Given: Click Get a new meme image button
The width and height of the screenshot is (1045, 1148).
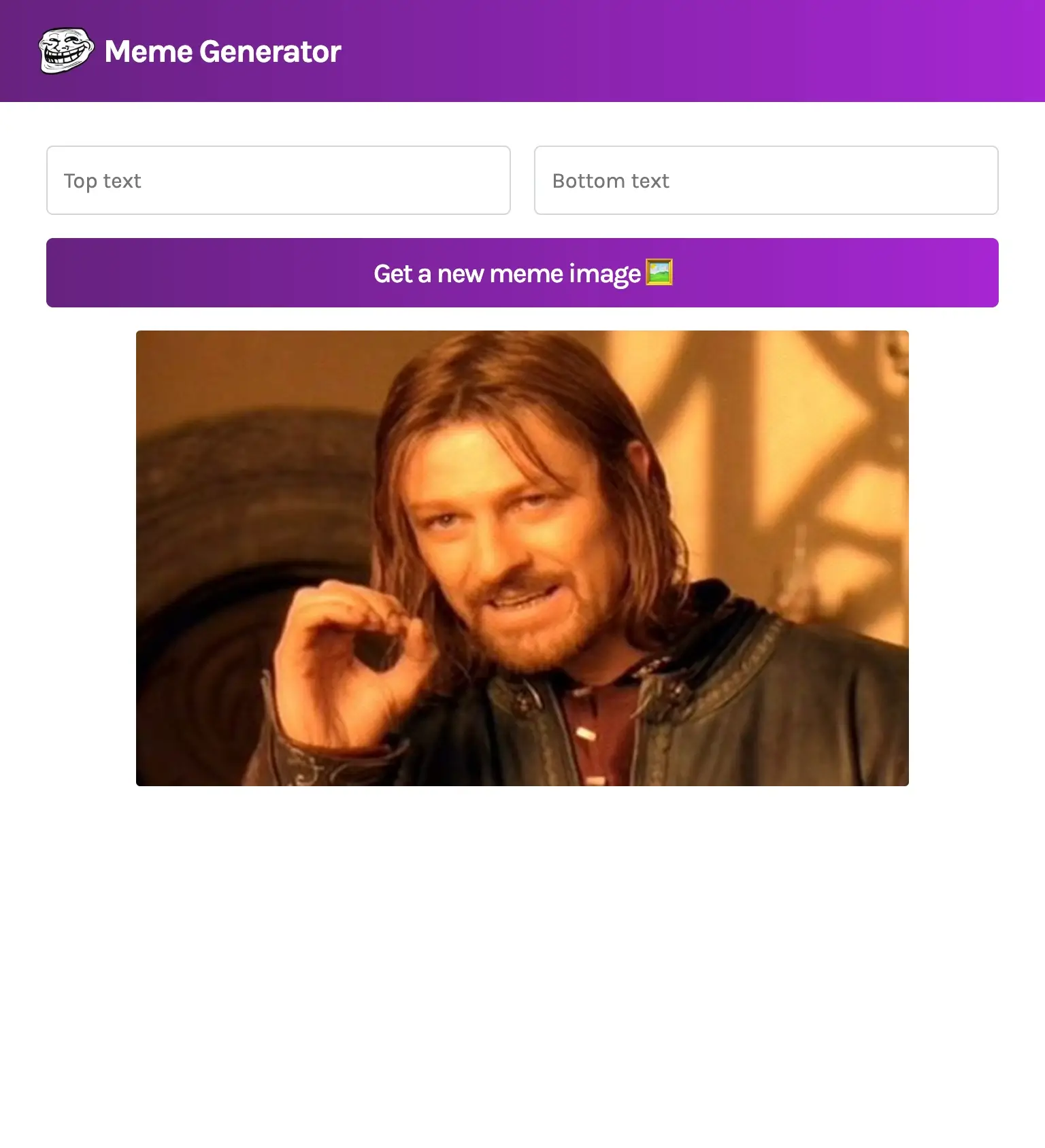Looking at the screenshot, I should pyautogui.click(x=522, y=273).
